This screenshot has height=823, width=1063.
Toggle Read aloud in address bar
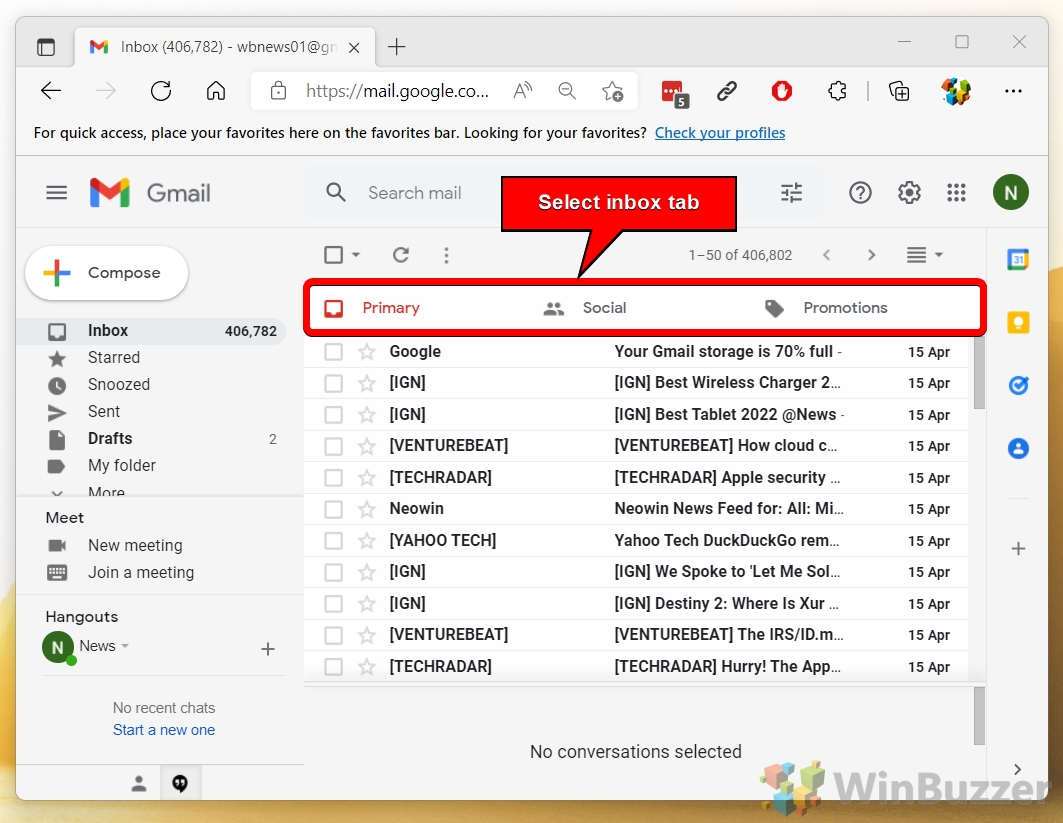point(522,91)
